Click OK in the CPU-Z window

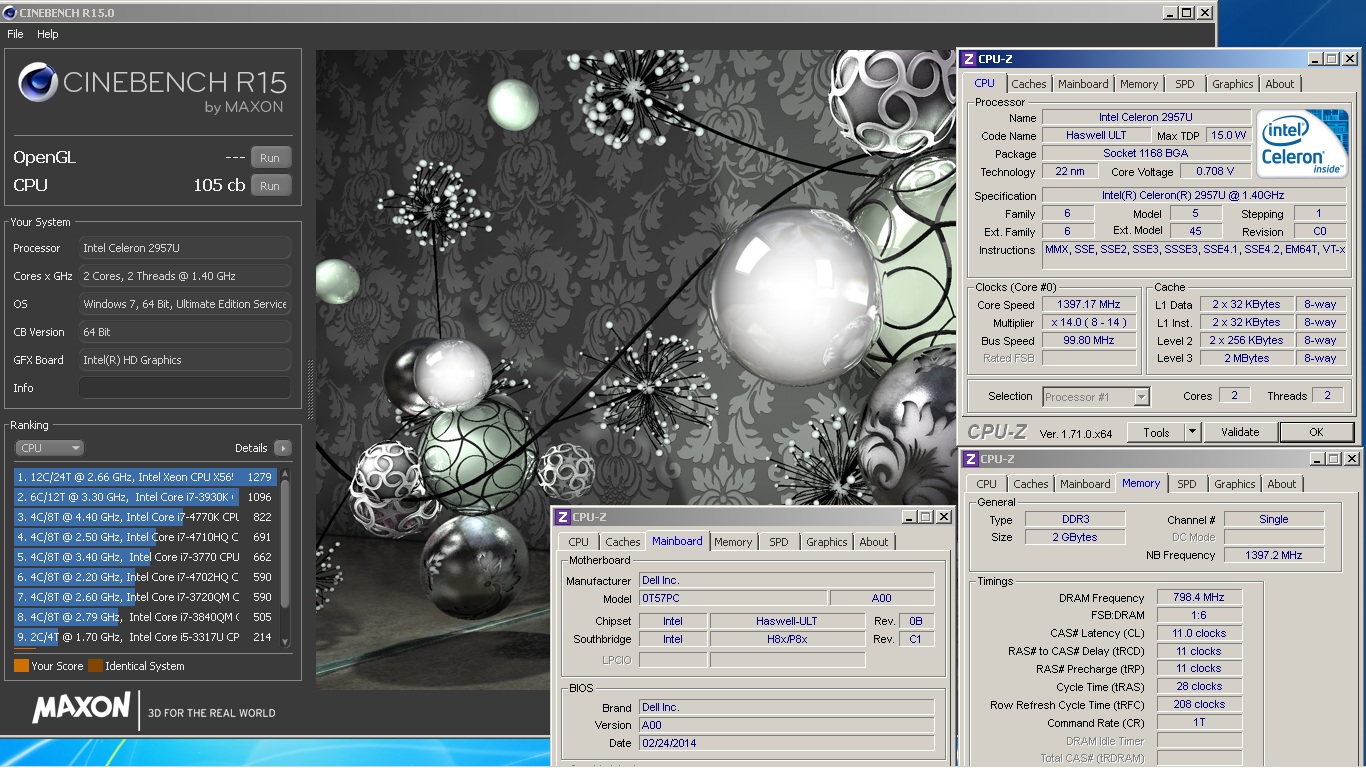click(x=1316, y=432)
